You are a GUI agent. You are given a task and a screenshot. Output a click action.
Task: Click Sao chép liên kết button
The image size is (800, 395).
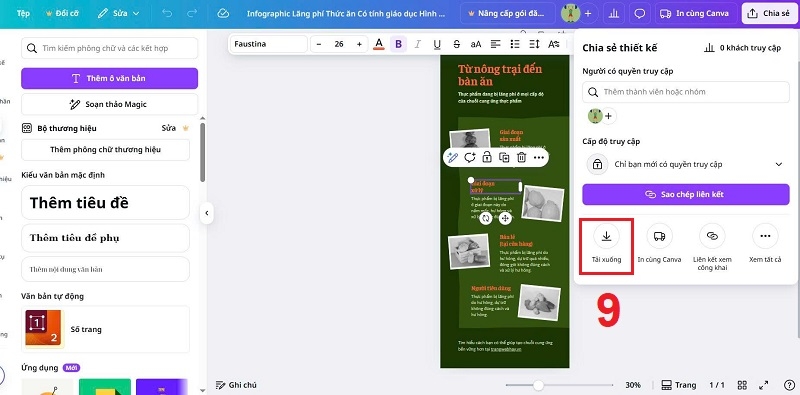(686, 194)
